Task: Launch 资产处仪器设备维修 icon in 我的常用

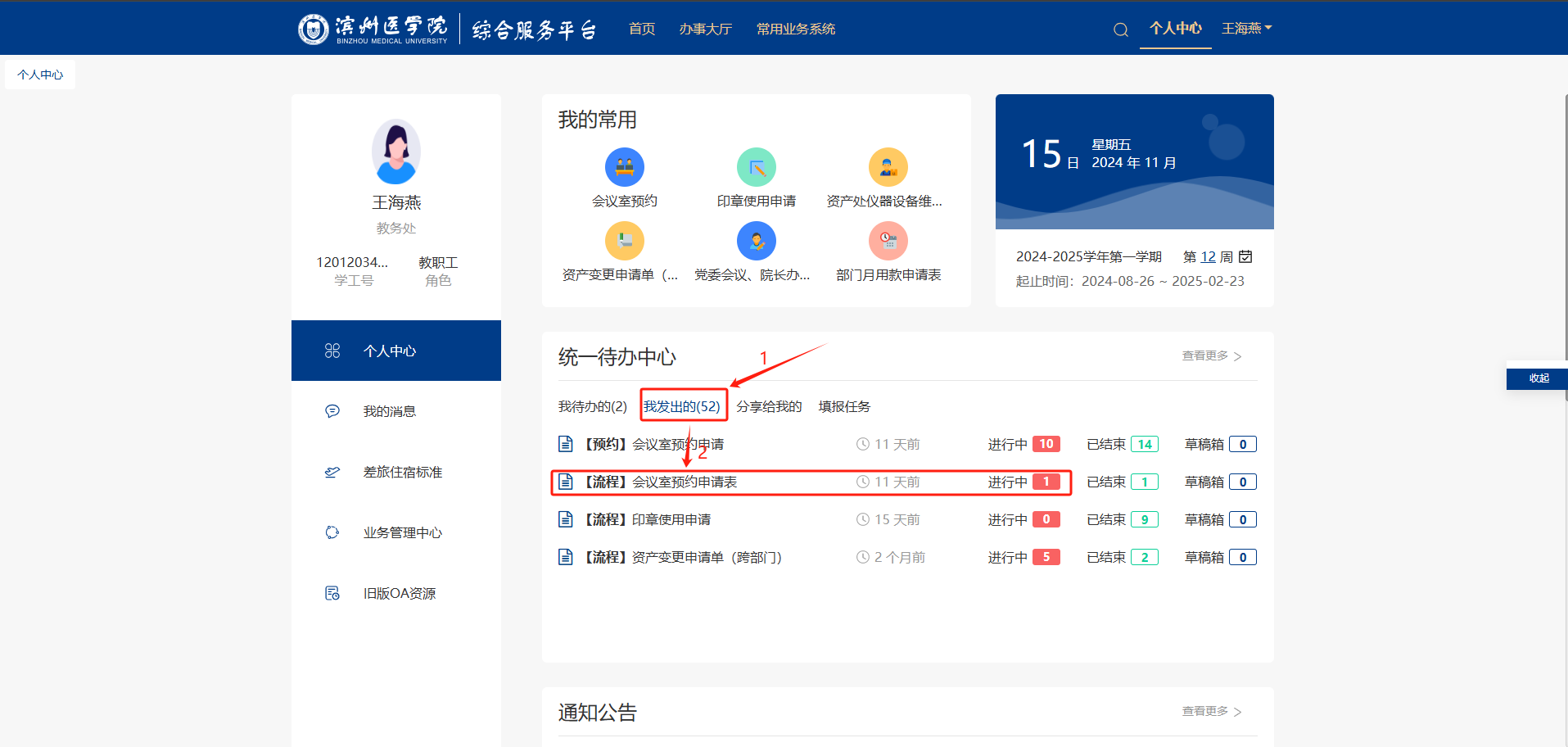Action: click(888, 168)
